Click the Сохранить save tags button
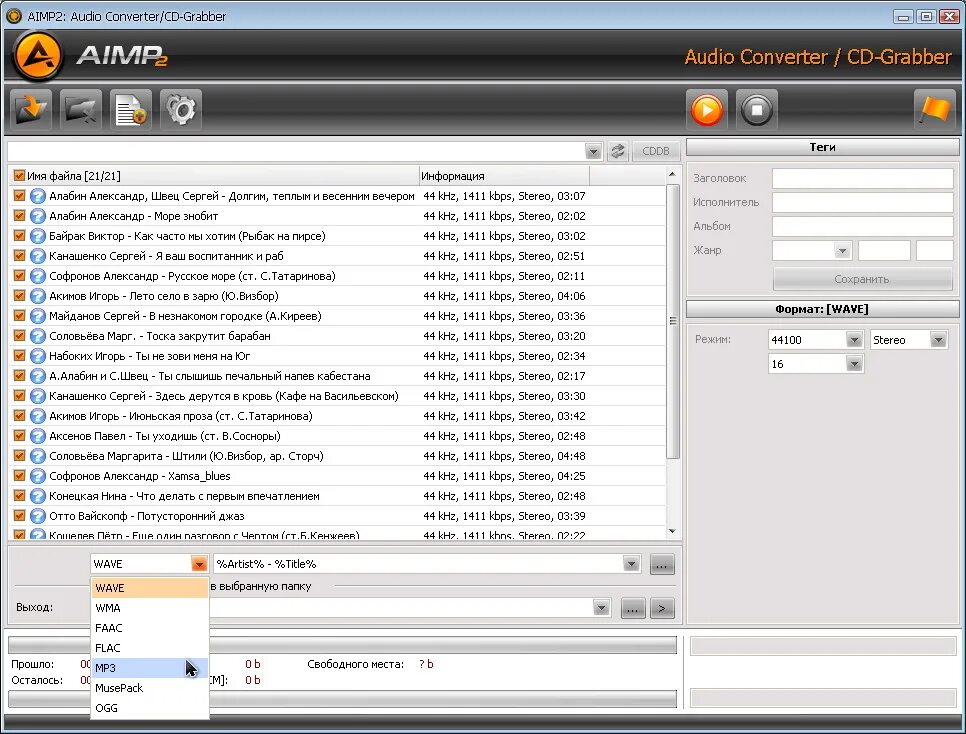The width and height of the screenshot is (966, 734). 862,279
